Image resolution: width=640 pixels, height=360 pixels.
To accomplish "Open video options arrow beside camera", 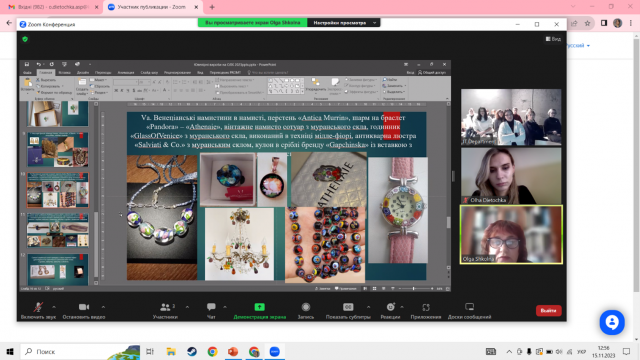I will pos(103,307).
